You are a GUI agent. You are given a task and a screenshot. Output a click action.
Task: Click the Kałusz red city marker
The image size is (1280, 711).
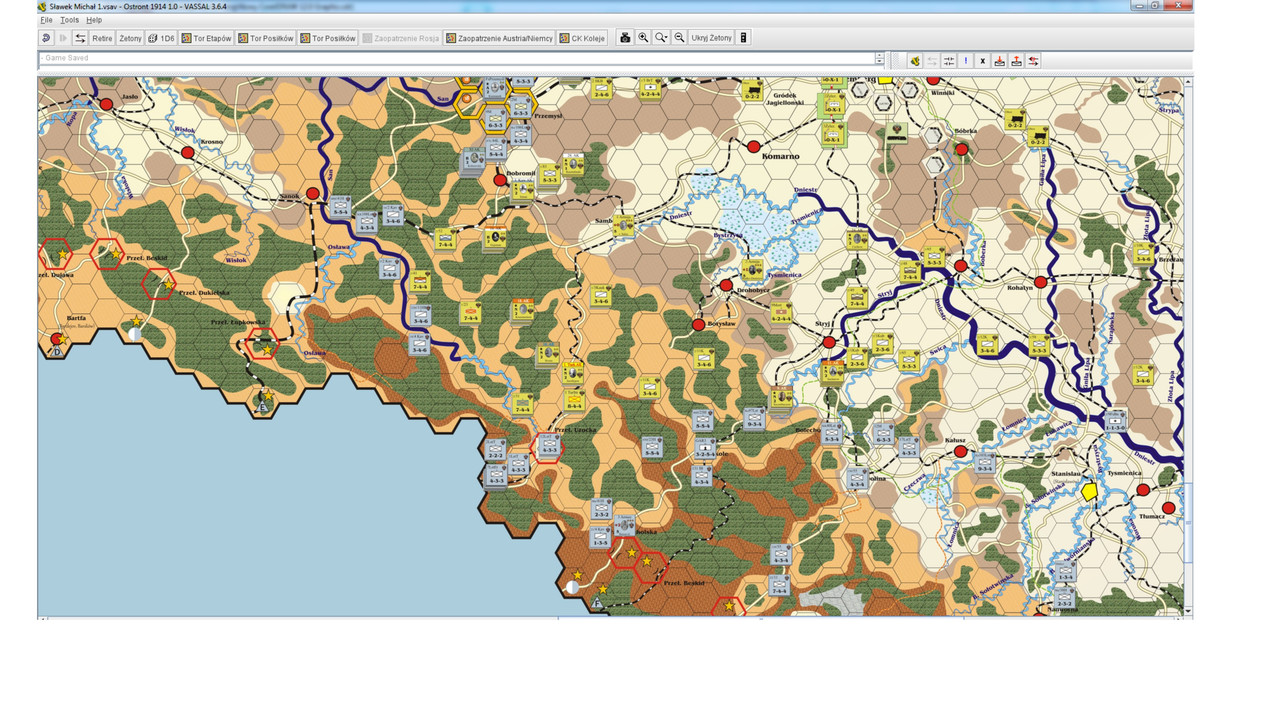(960, 452)
